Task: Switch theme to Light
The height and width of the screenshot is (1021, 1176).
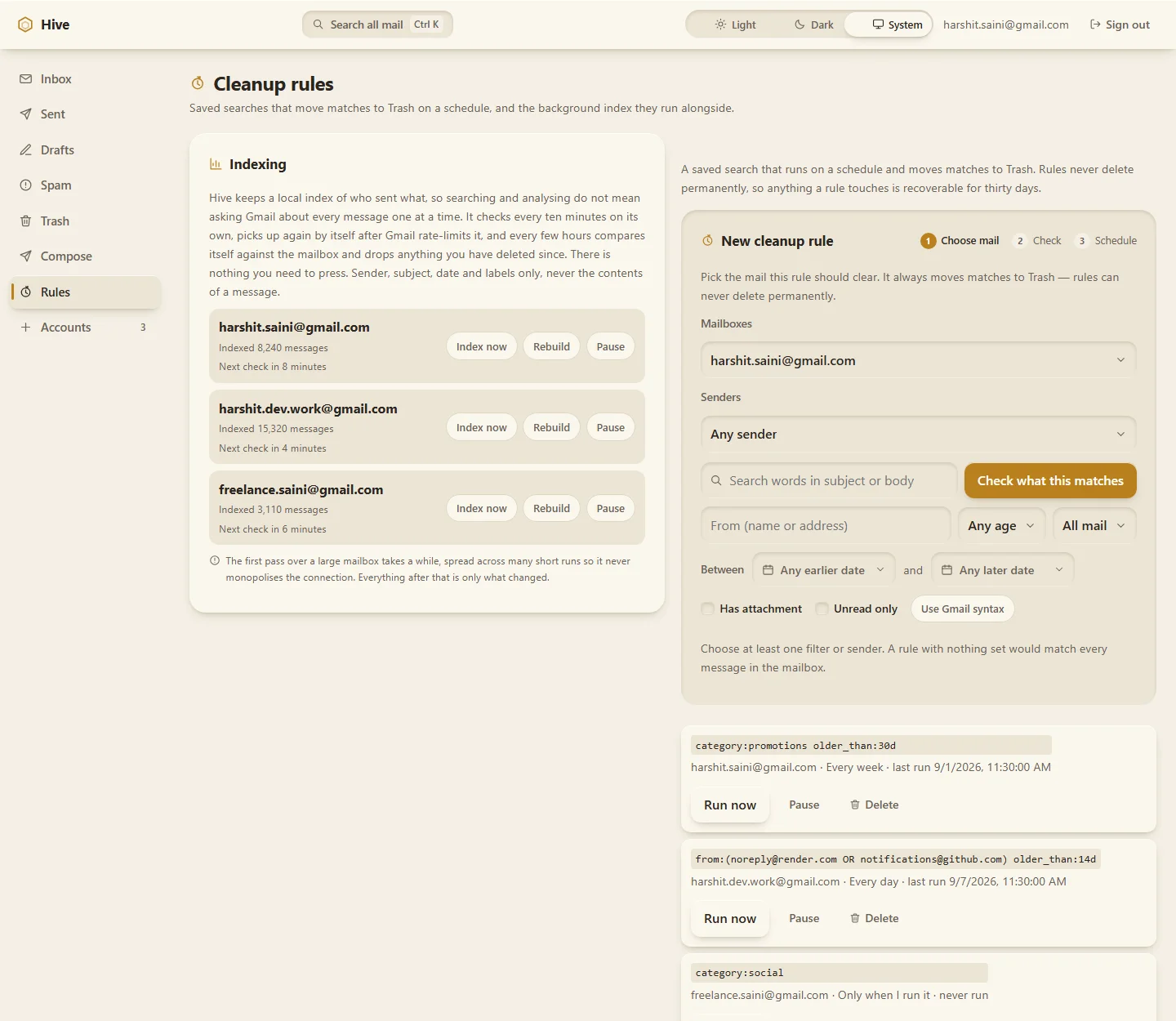Action: coord(735,25)
